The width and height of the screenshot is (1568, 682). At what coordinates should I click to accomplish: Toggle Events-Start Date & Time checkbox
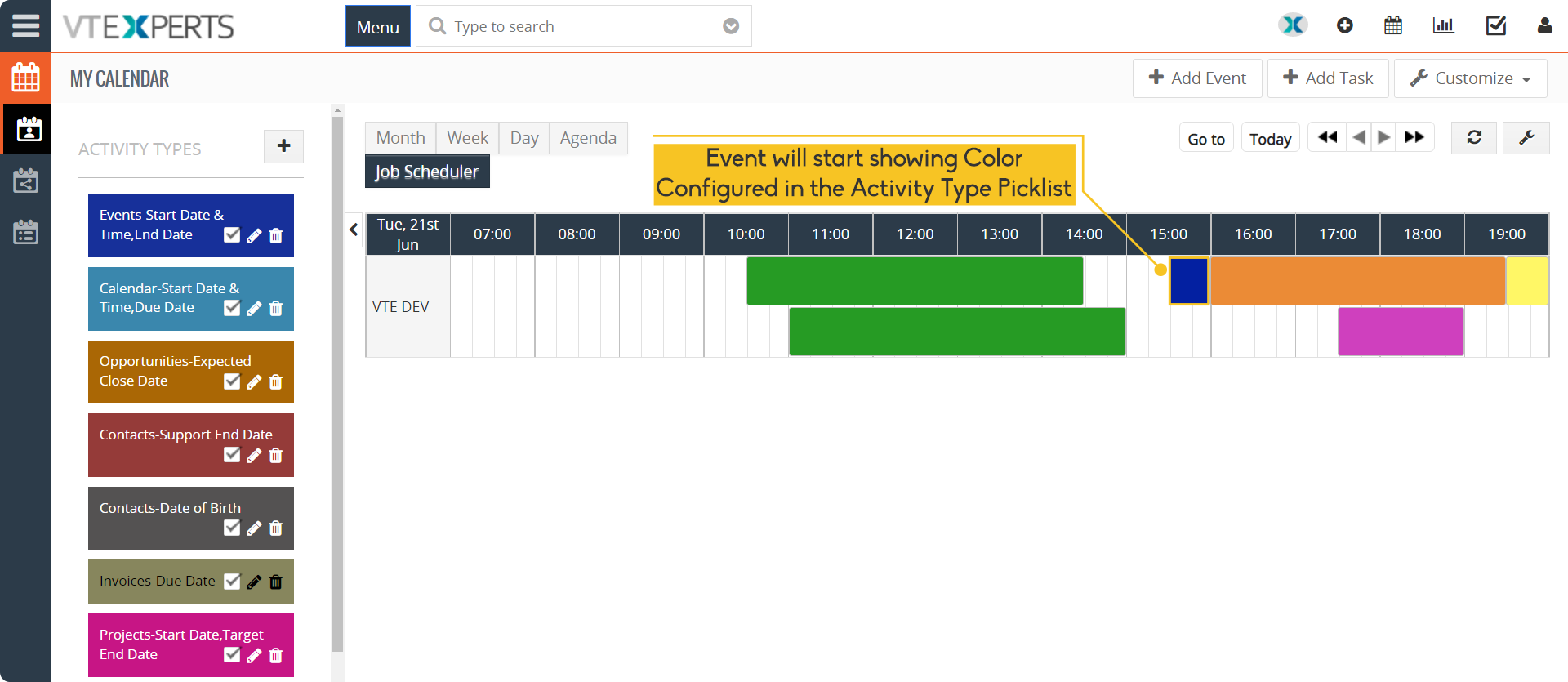[x=232, y=234]
